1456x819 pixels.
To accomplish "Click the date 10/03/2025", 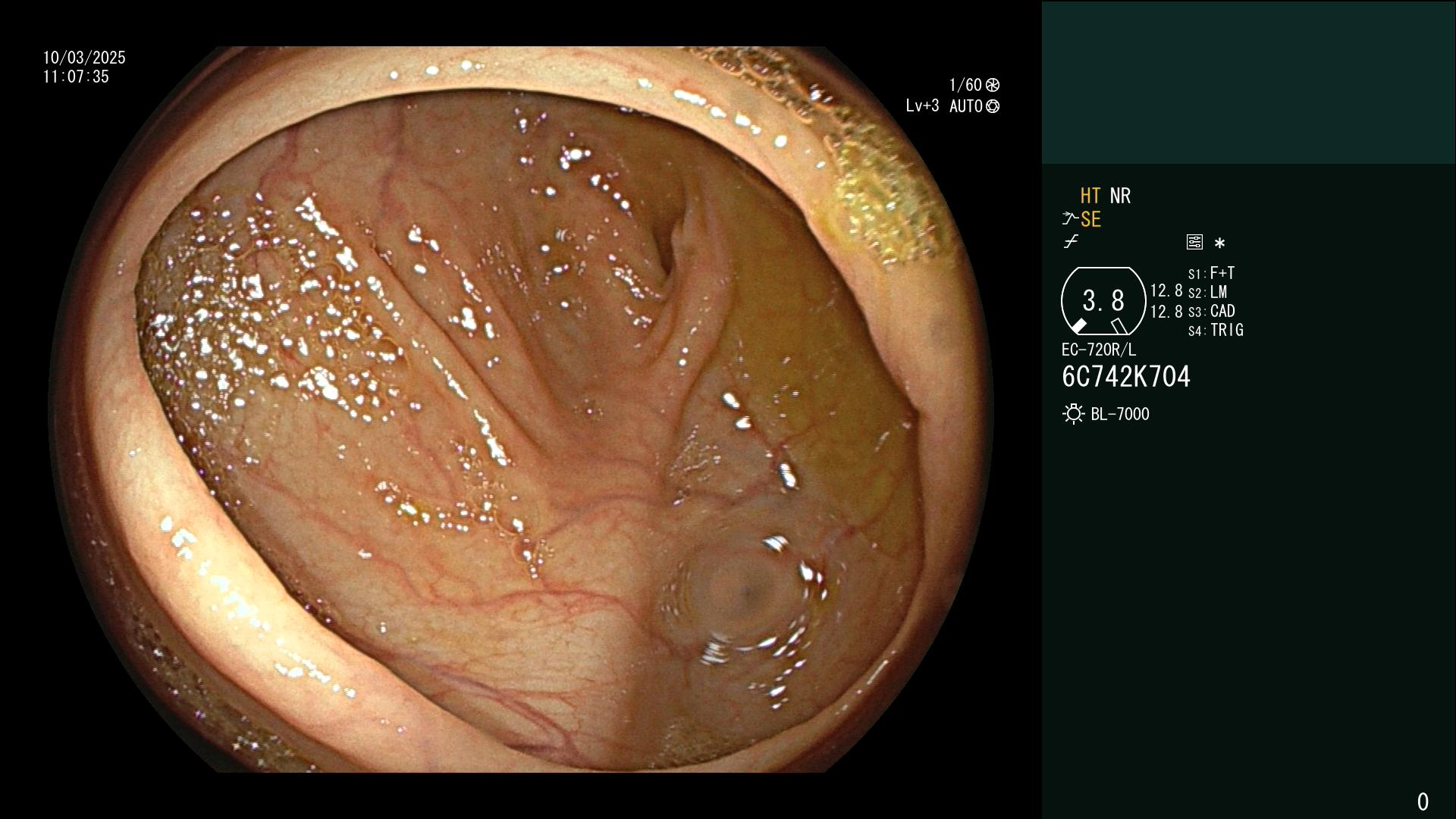I will point(84,58).
